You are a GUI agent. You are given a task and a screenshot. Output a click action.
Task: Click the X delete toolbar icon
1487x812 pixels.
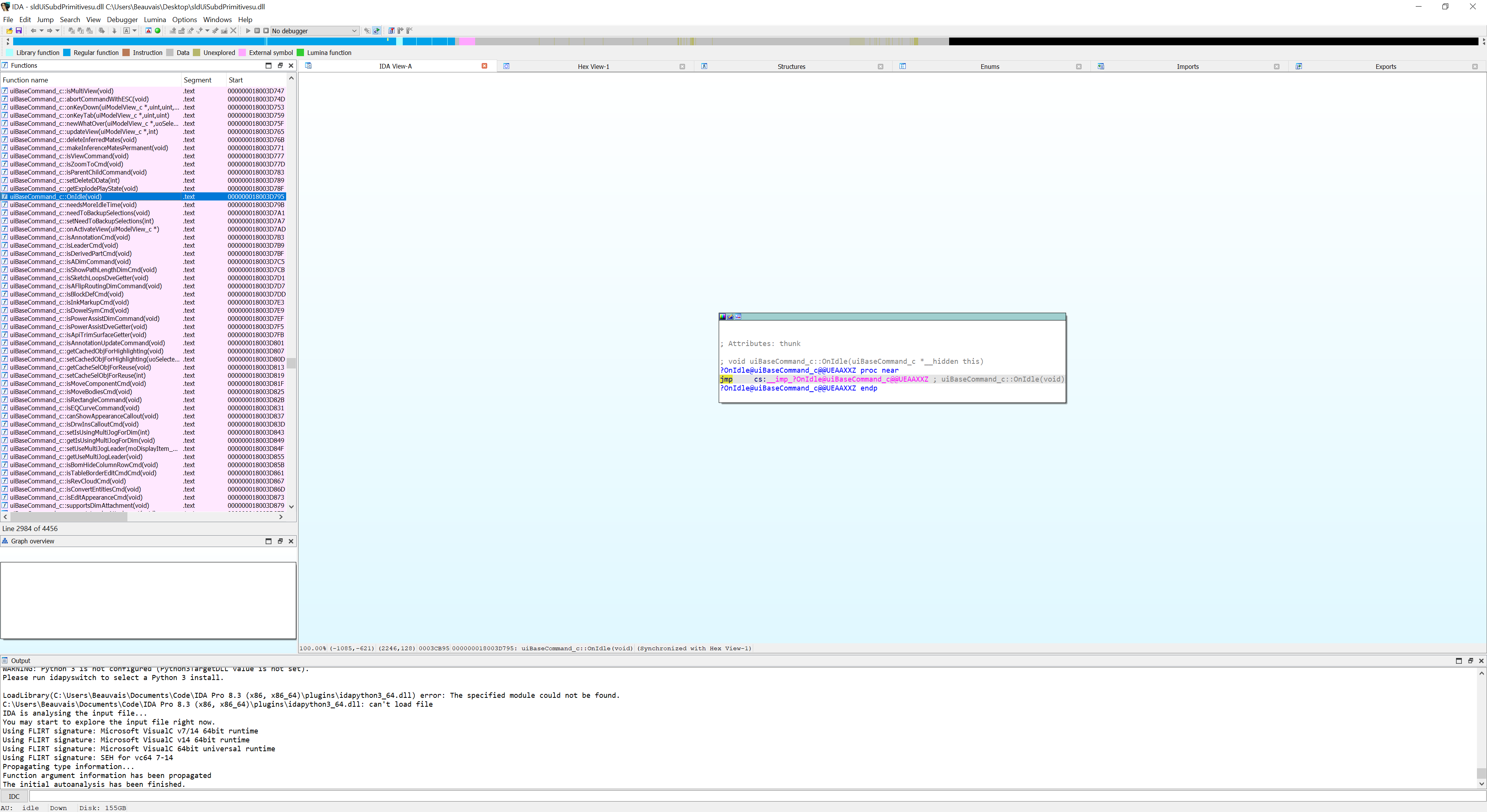pyautogui.click(x=233, y=31)
